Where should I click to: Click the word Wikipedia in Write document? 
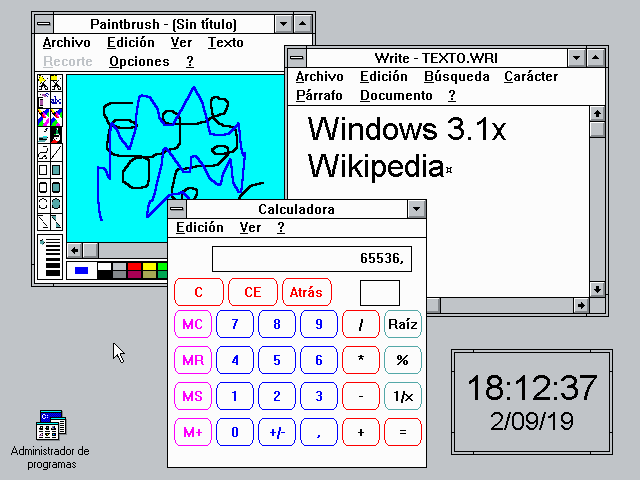(x=376, y=166)
